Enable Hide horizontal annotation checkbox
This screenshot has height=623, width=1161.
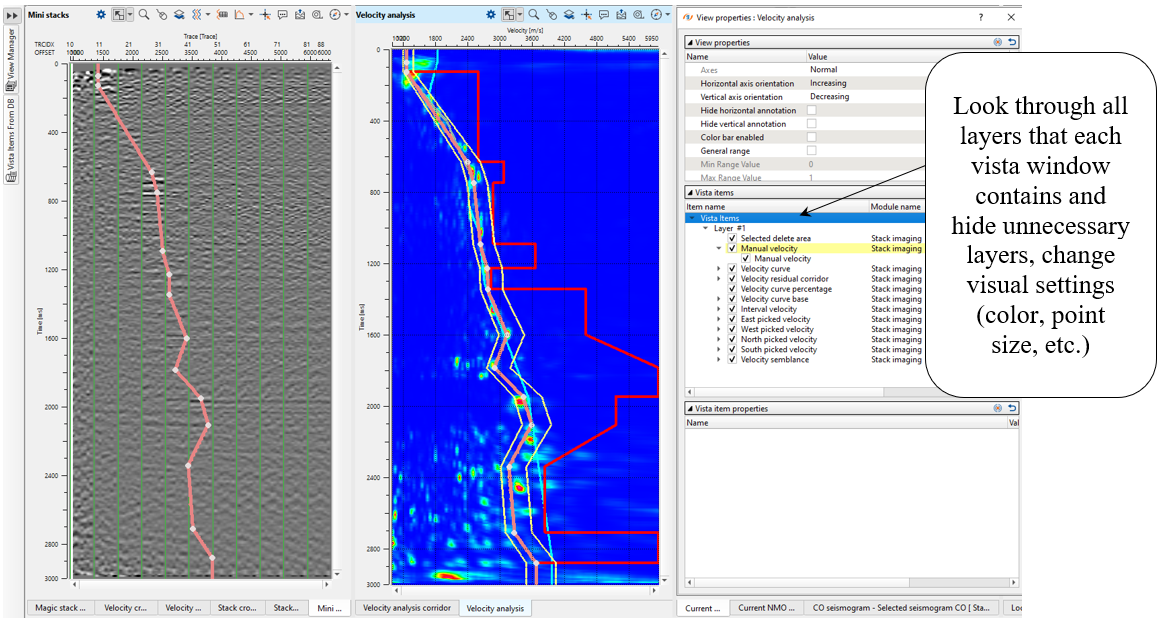click(811, 110)
